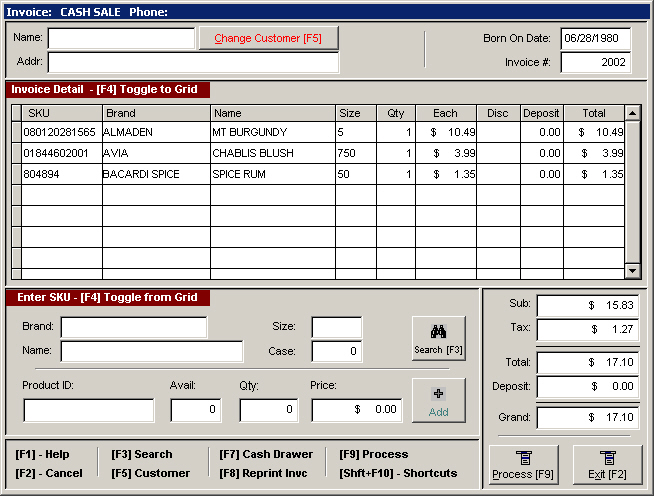654x496 pixels.
Task: Click the plus Add icon
Action: click(x=438, y=400)
